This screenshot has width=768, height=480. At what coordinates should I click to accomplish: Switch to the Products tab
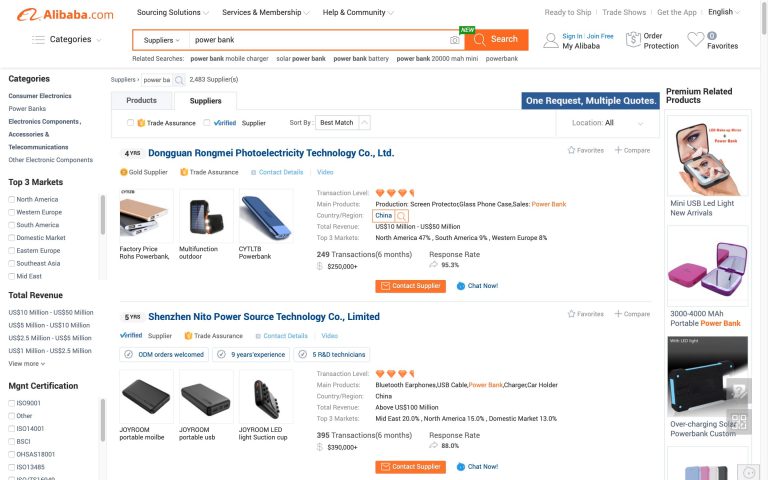pyautogui.click(x=141, y=100)
